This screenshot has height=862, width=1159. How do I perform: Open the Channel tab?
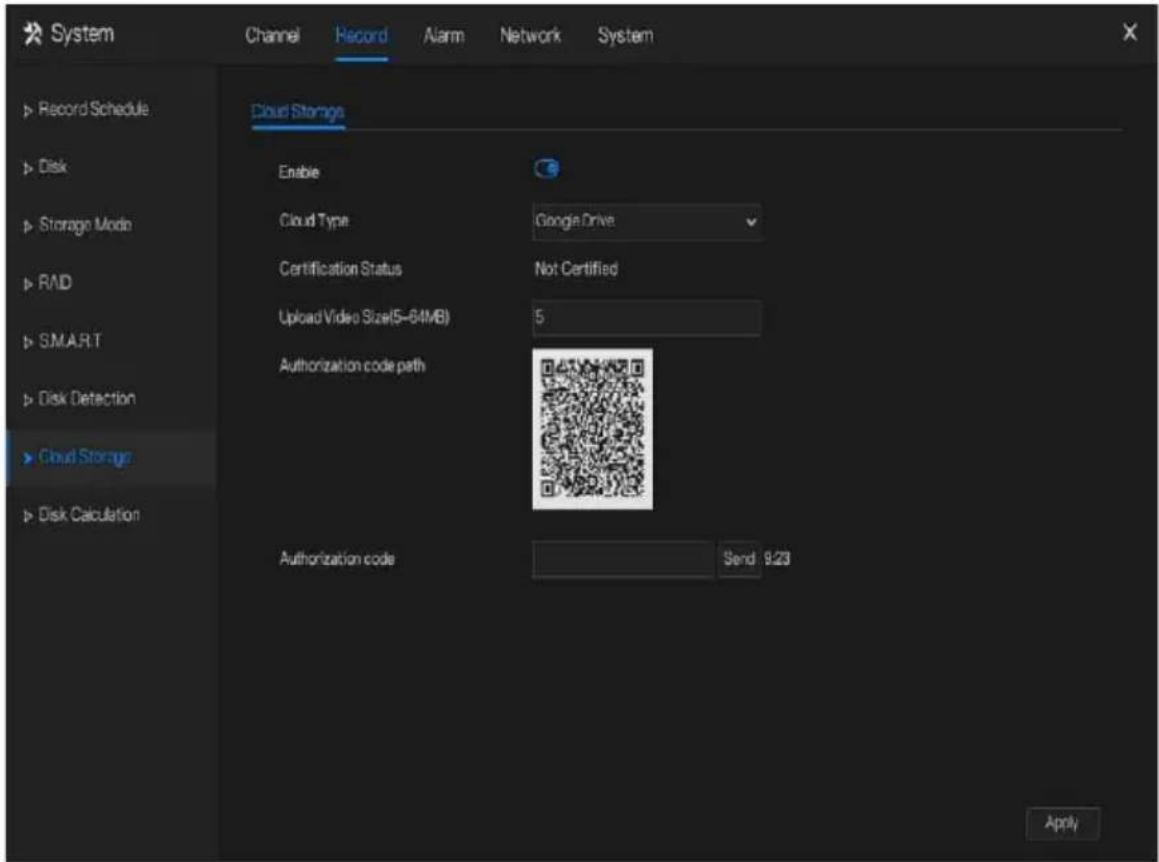(272, 35)
